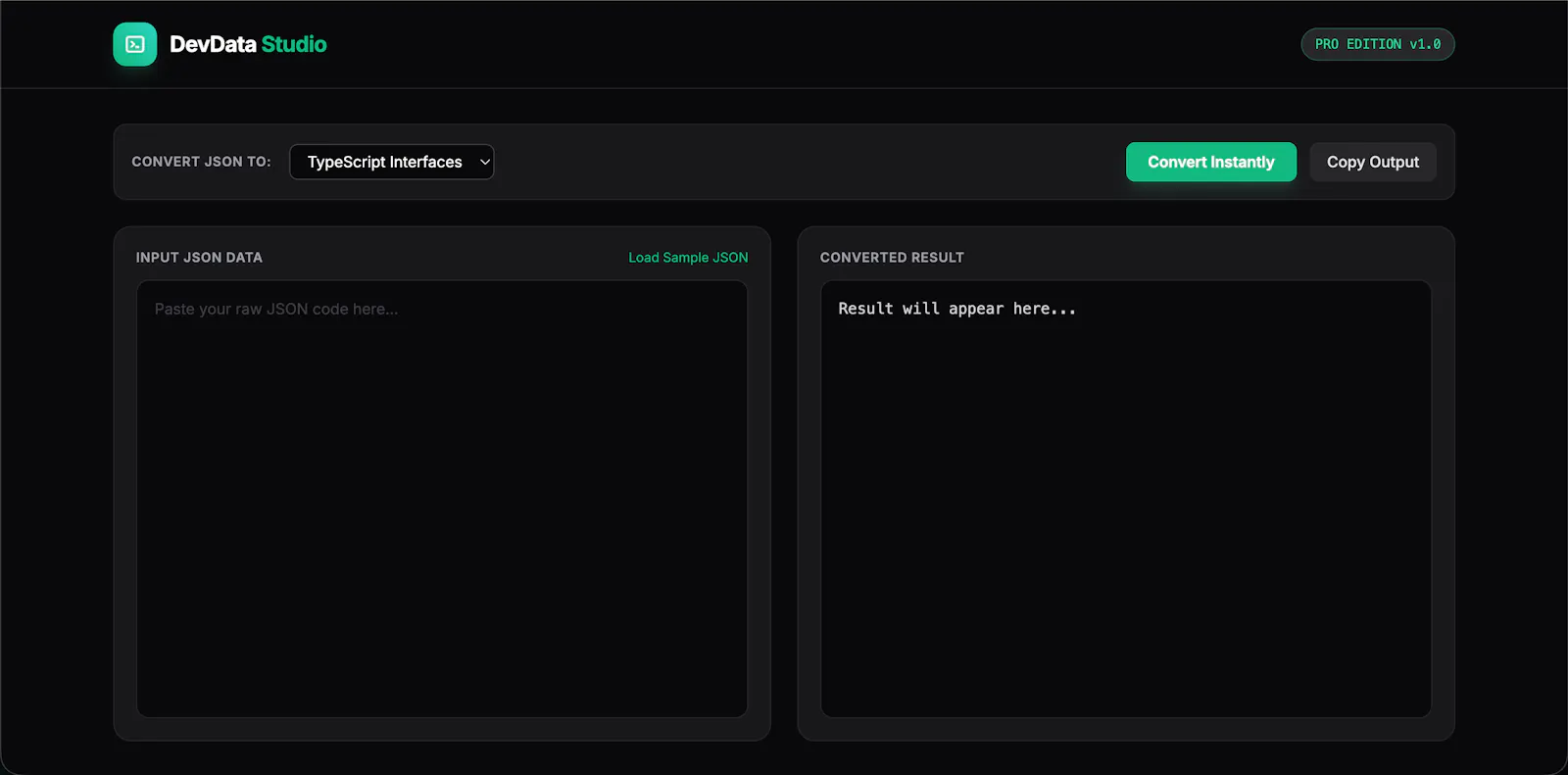Load the sample JSON via link
The image size is (1568, 775).
coord(688,258)
